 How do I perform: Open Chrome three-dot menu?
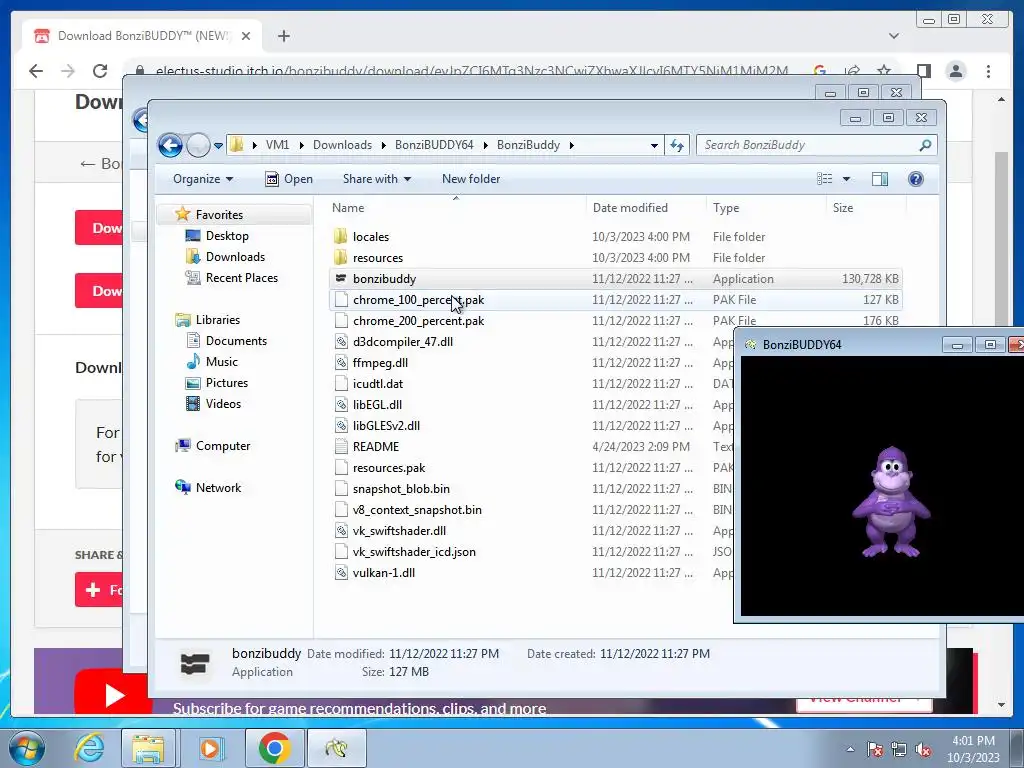coord(988,71)
